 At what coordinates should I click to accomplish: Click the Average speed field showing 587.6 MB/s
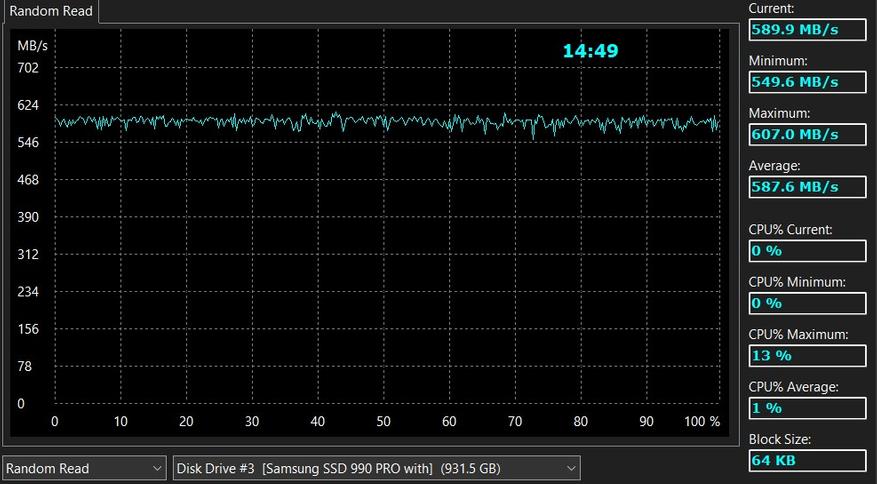(806, 186)
